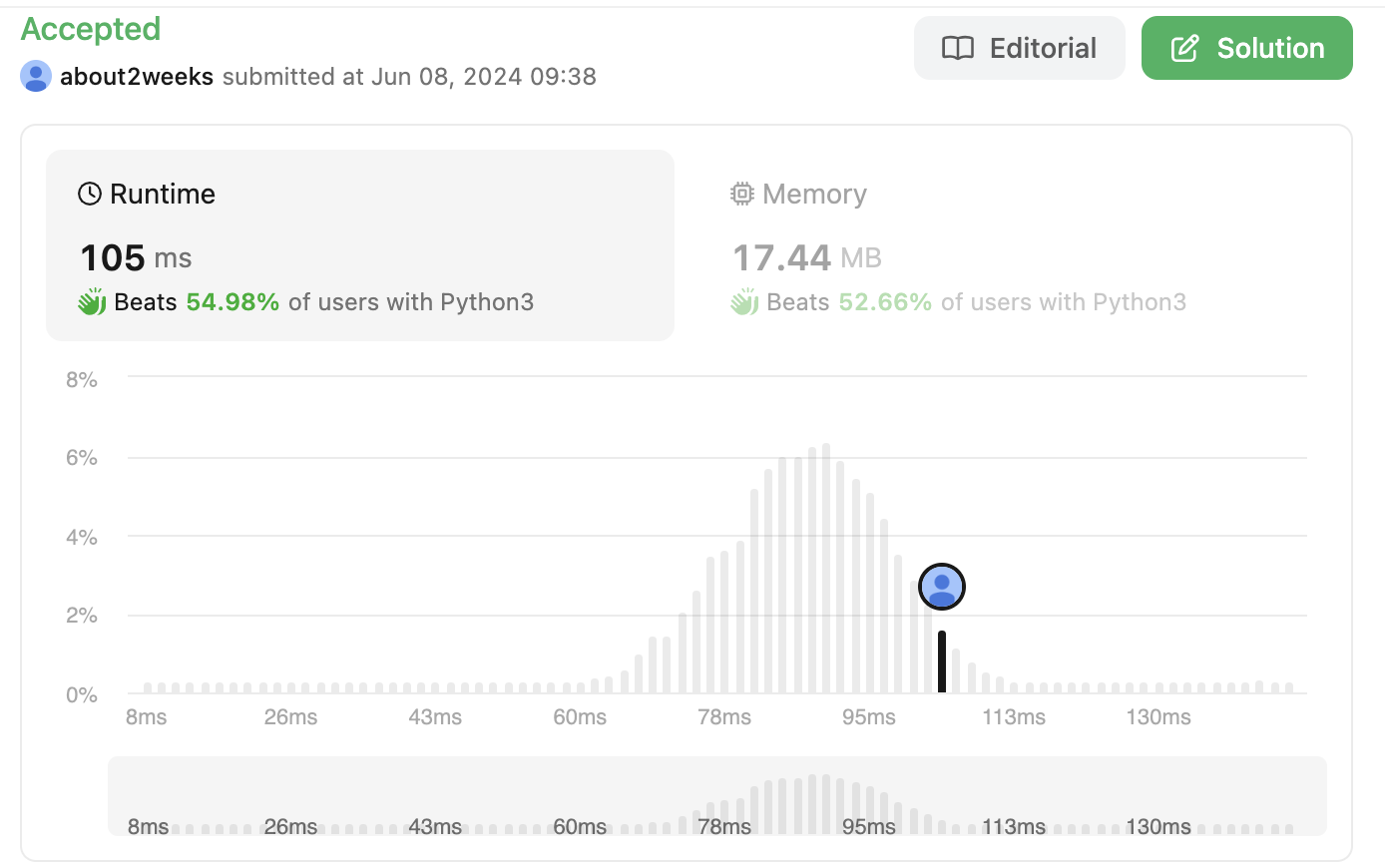Open the about2weeks profile link
Screen dimensions: 1385x868
(x=137, y=77)
